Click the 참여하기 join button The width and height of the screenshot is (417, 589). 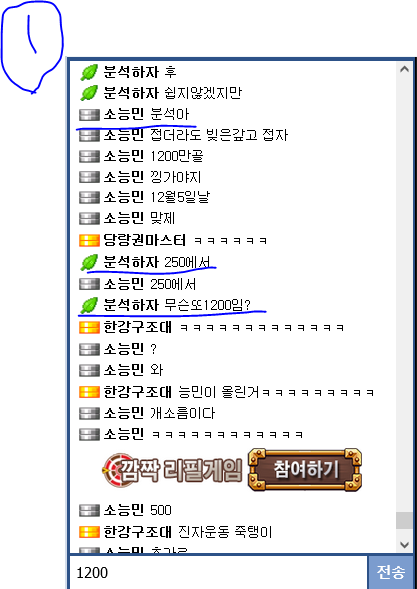305,470
